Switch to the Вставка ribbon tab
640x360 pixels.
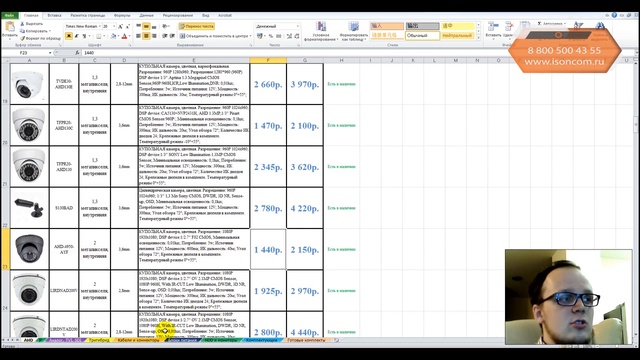(x=54, y=16)
